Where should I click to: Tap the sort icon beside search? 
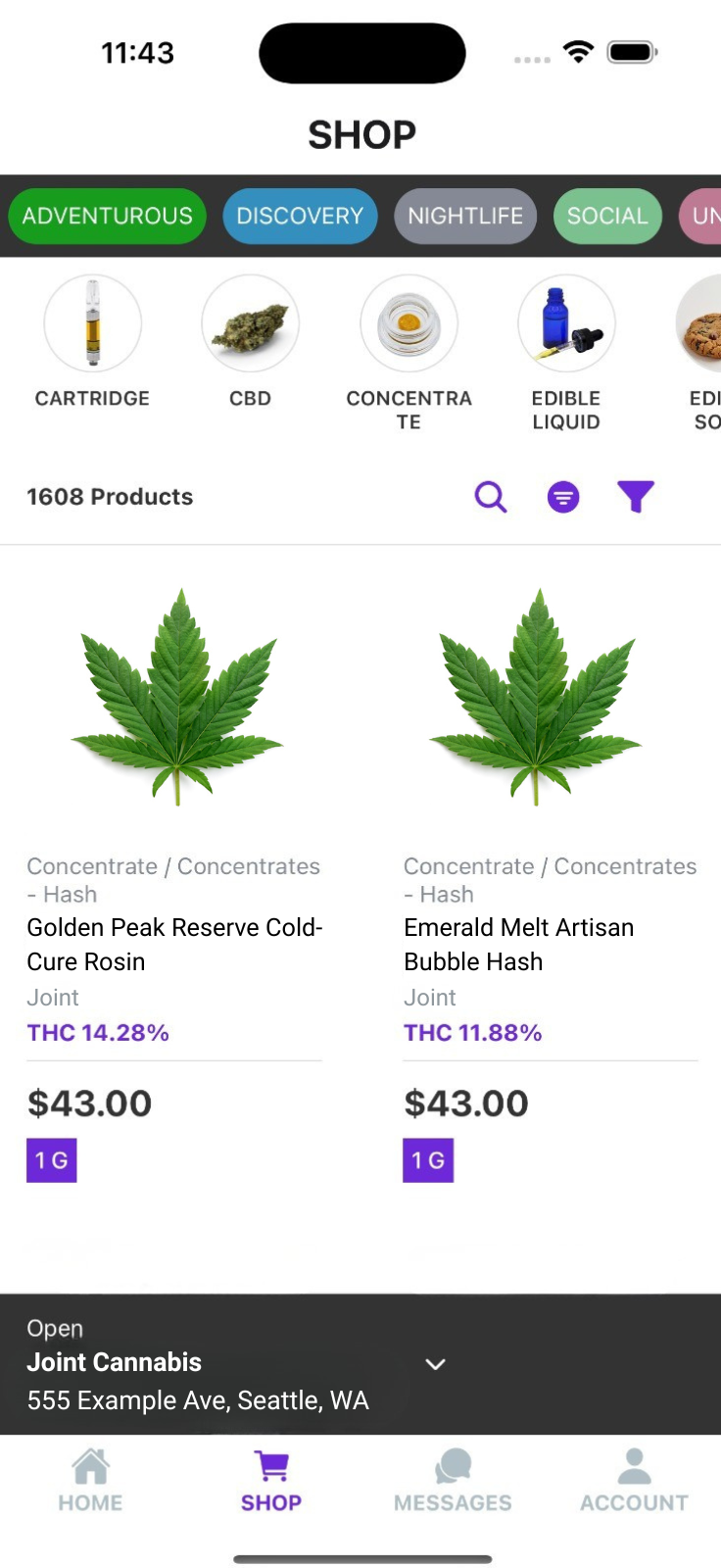(563, 497)
